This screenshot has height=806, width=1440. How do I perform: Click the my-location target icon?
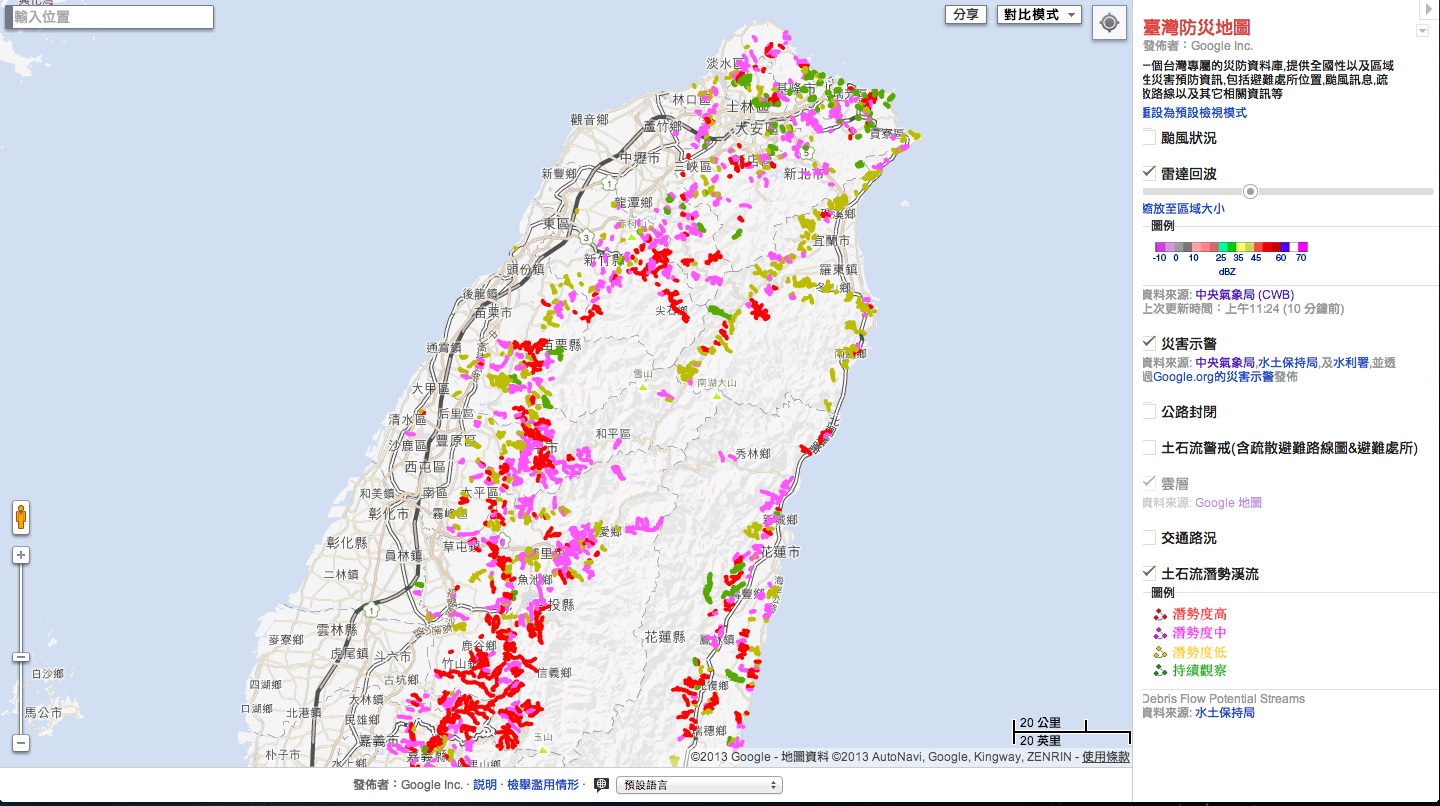pos(1109,23)
